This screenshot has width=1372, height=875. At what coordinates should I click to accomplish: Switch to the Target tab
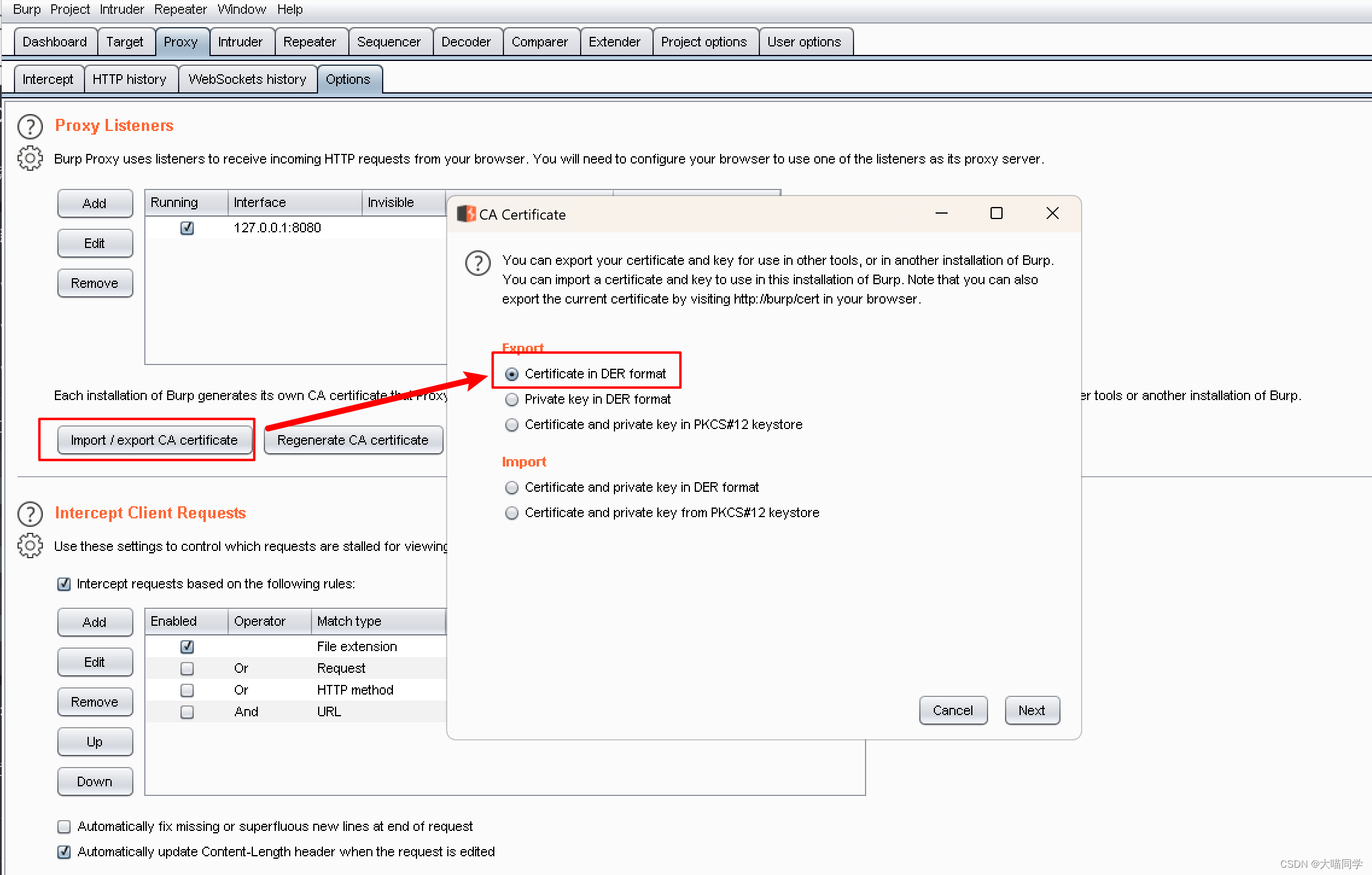tap(125, 42)
